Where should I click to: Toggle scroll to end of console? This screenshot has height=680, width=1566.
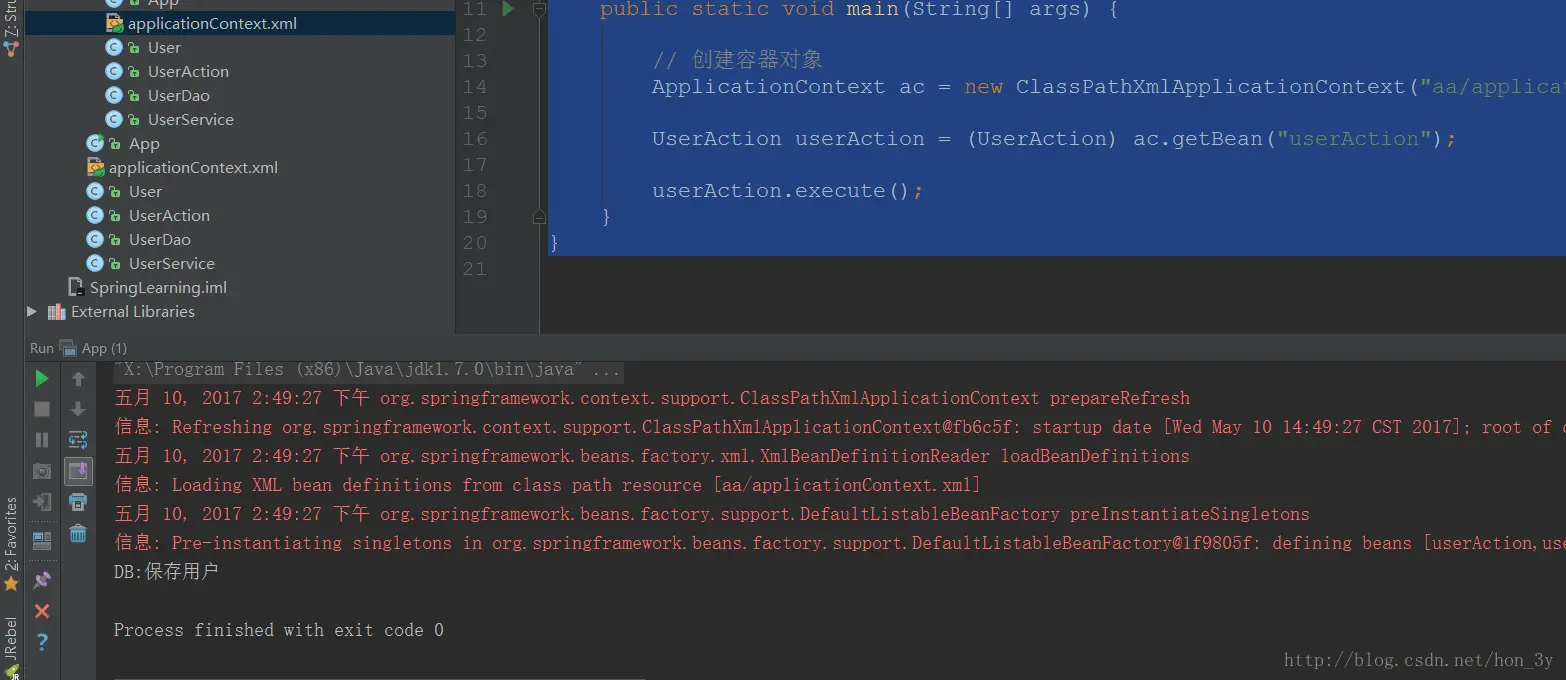(78, 471)
